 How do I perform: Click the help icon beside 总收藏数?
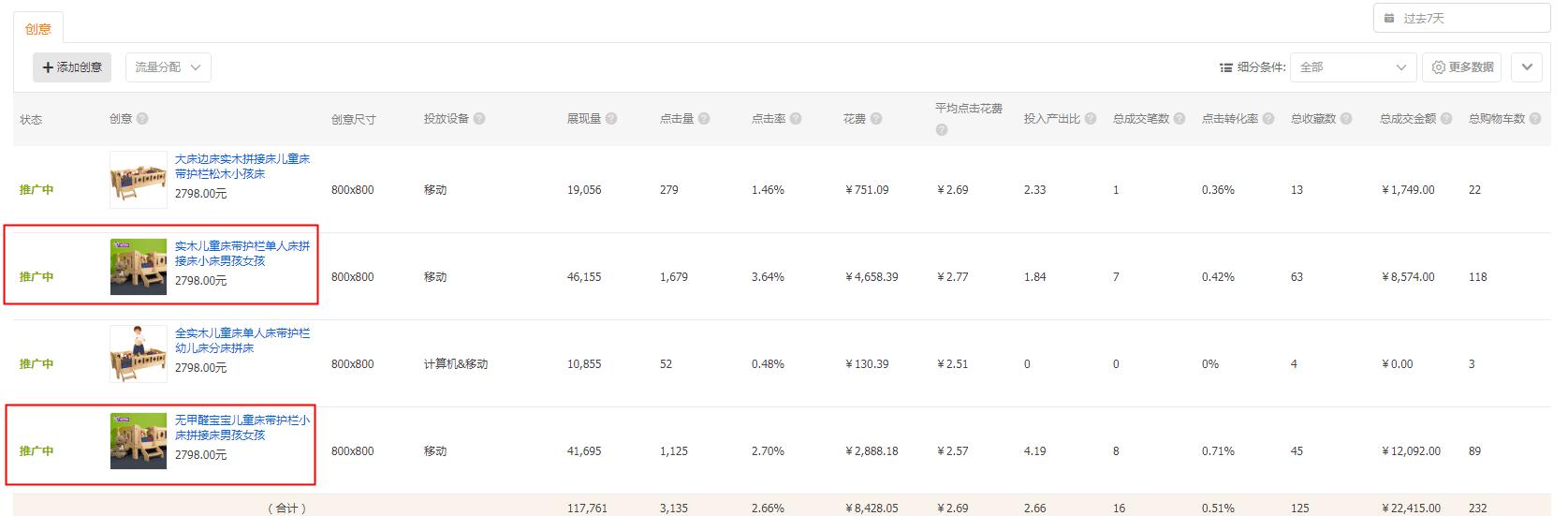1346,119
